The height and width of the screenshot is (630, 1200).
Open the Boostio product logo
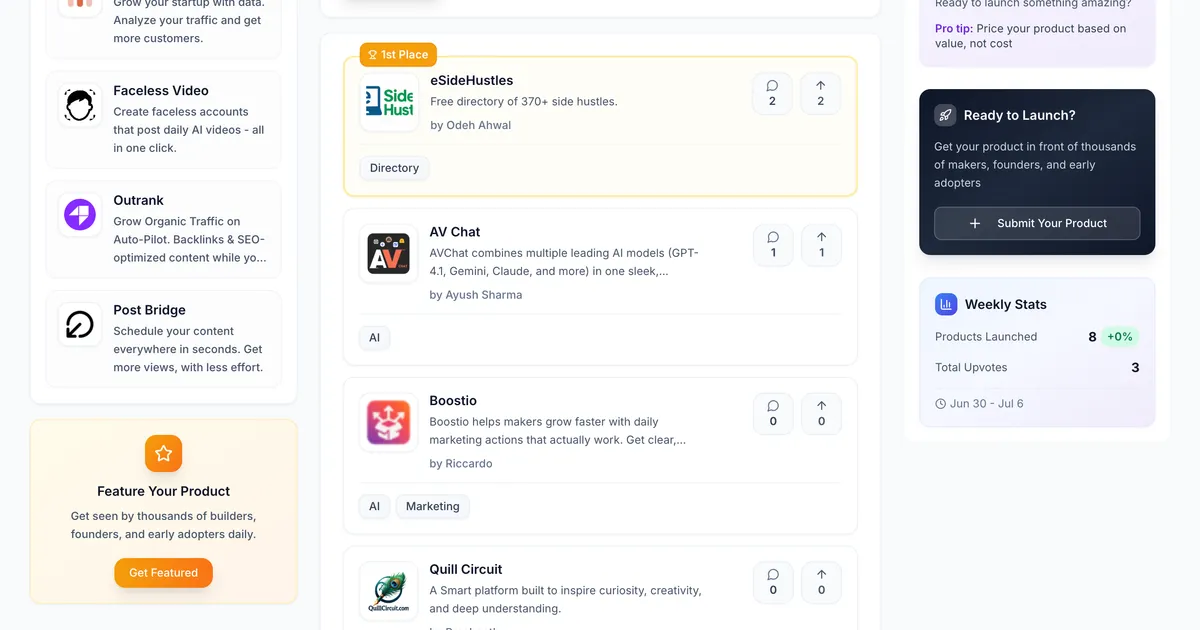(x=388, y=424)
